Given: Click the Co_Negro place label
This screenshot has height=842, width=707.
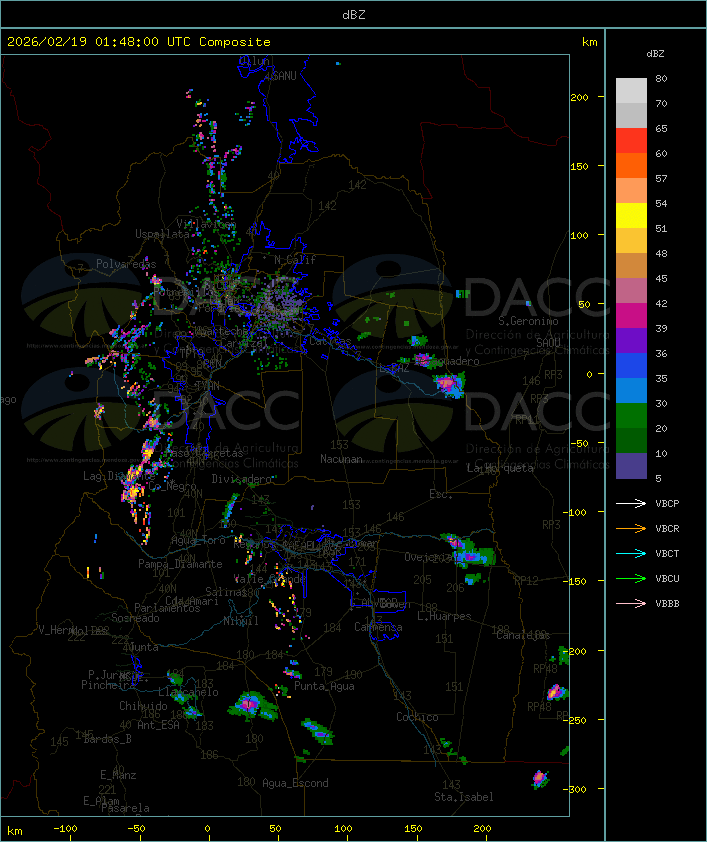Looking at the screenshot, I should pyautogui.click(x=172, y=486).
